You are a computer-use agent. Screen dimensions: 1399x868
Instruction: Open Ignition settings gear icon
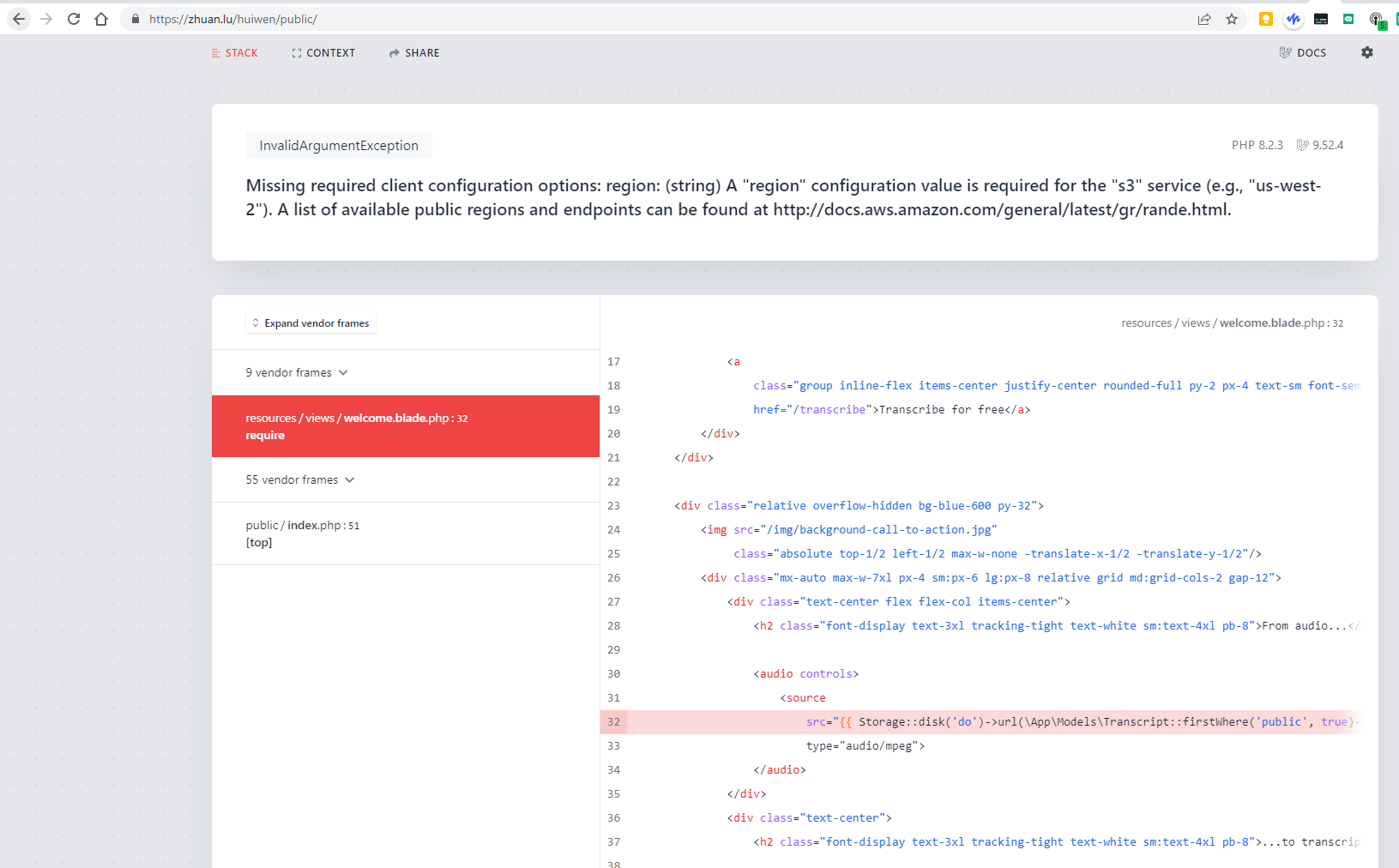coord(1367,52)
